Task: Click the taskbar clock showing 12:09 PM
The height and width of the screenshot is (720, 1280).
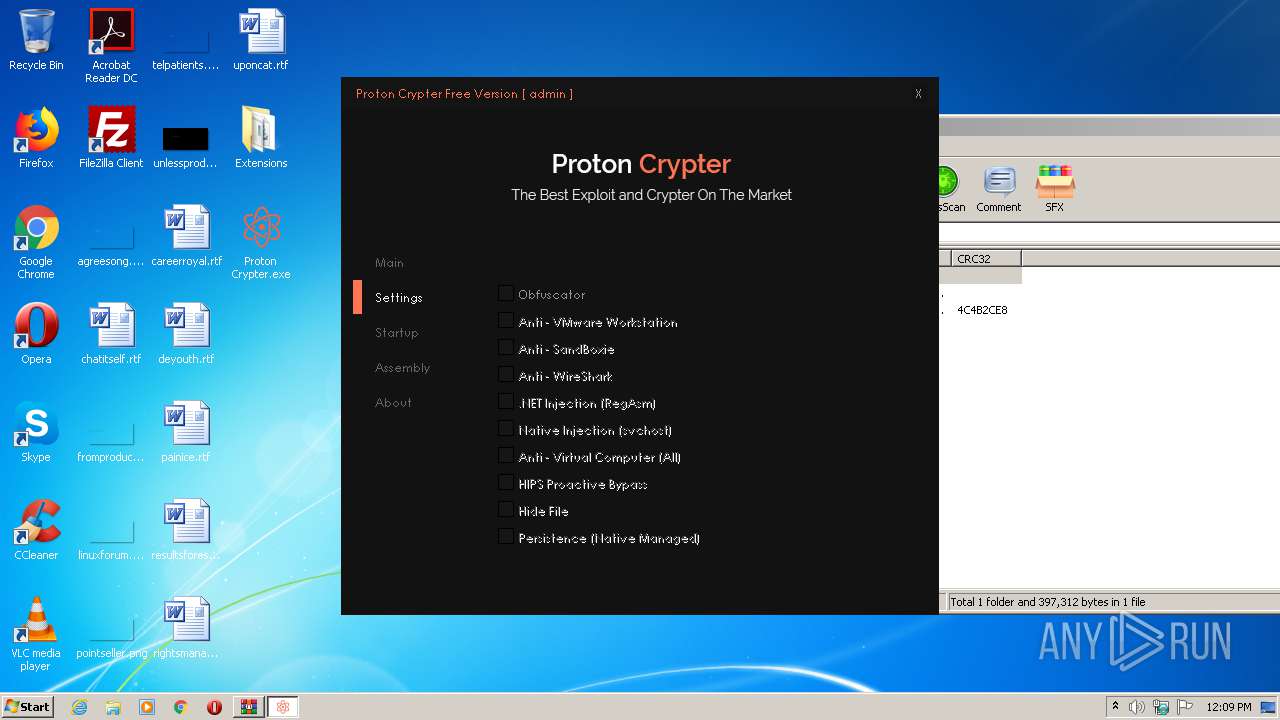Action: 1228,707
